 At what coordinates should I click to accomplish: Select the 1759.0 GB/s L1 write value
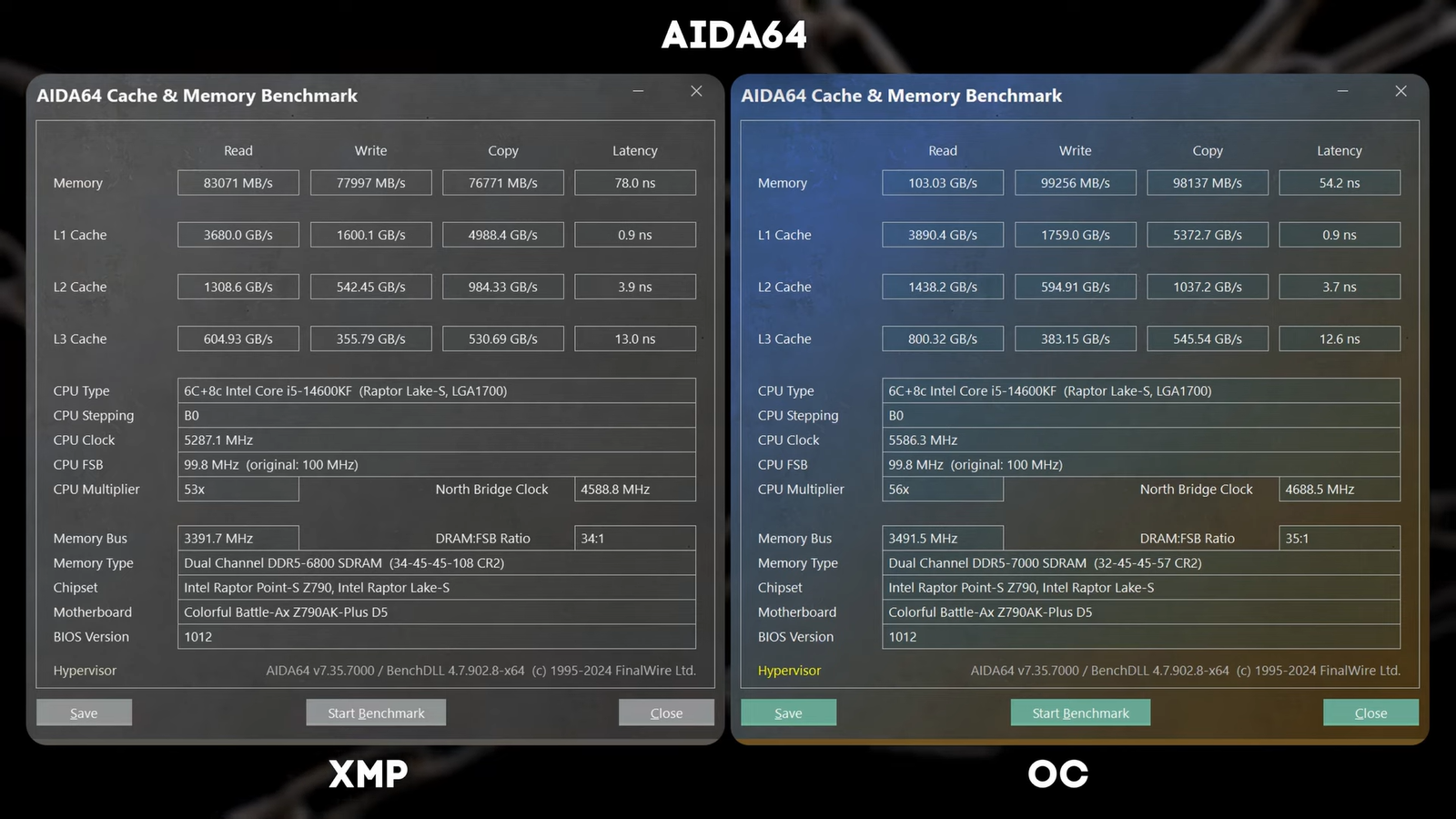click(x=1076, y=235)
